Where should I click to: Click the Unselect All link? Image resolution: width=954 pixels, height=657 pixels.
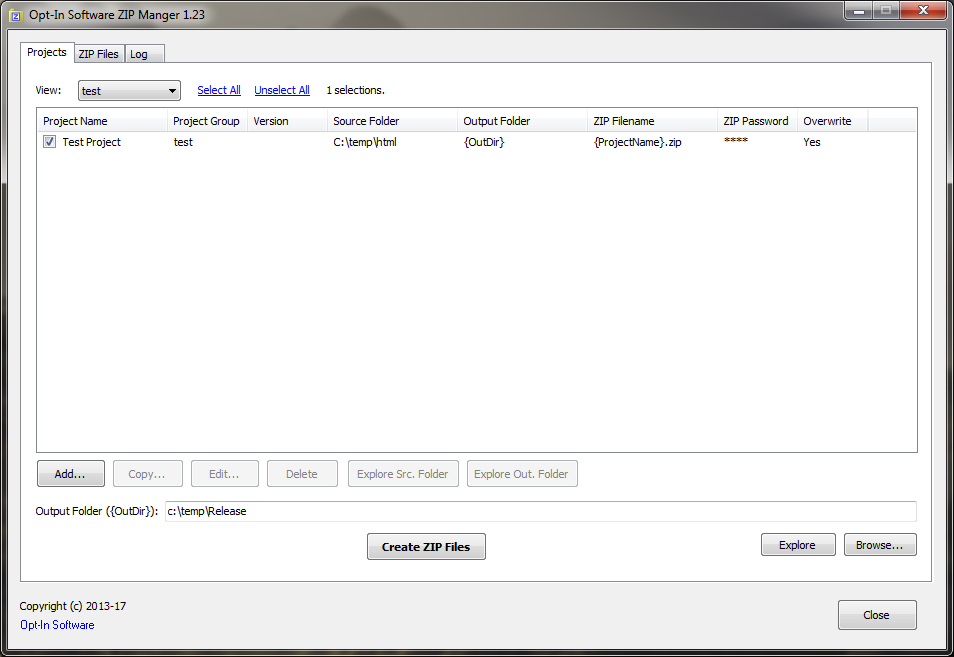[x=282, y=90]
